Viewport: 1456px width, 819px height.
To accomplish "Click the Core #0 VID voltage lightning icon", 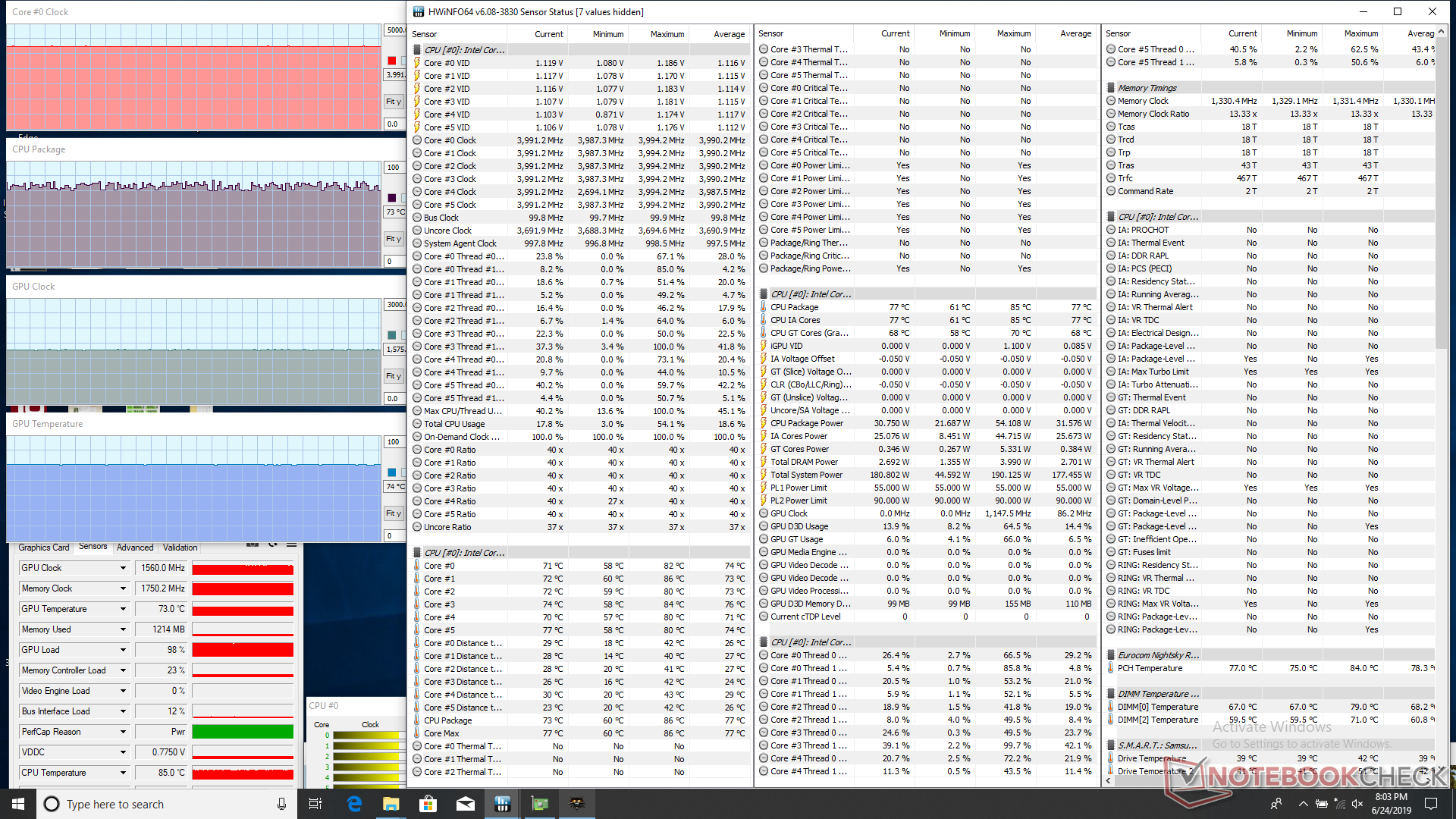I will (x=417, y=63).
